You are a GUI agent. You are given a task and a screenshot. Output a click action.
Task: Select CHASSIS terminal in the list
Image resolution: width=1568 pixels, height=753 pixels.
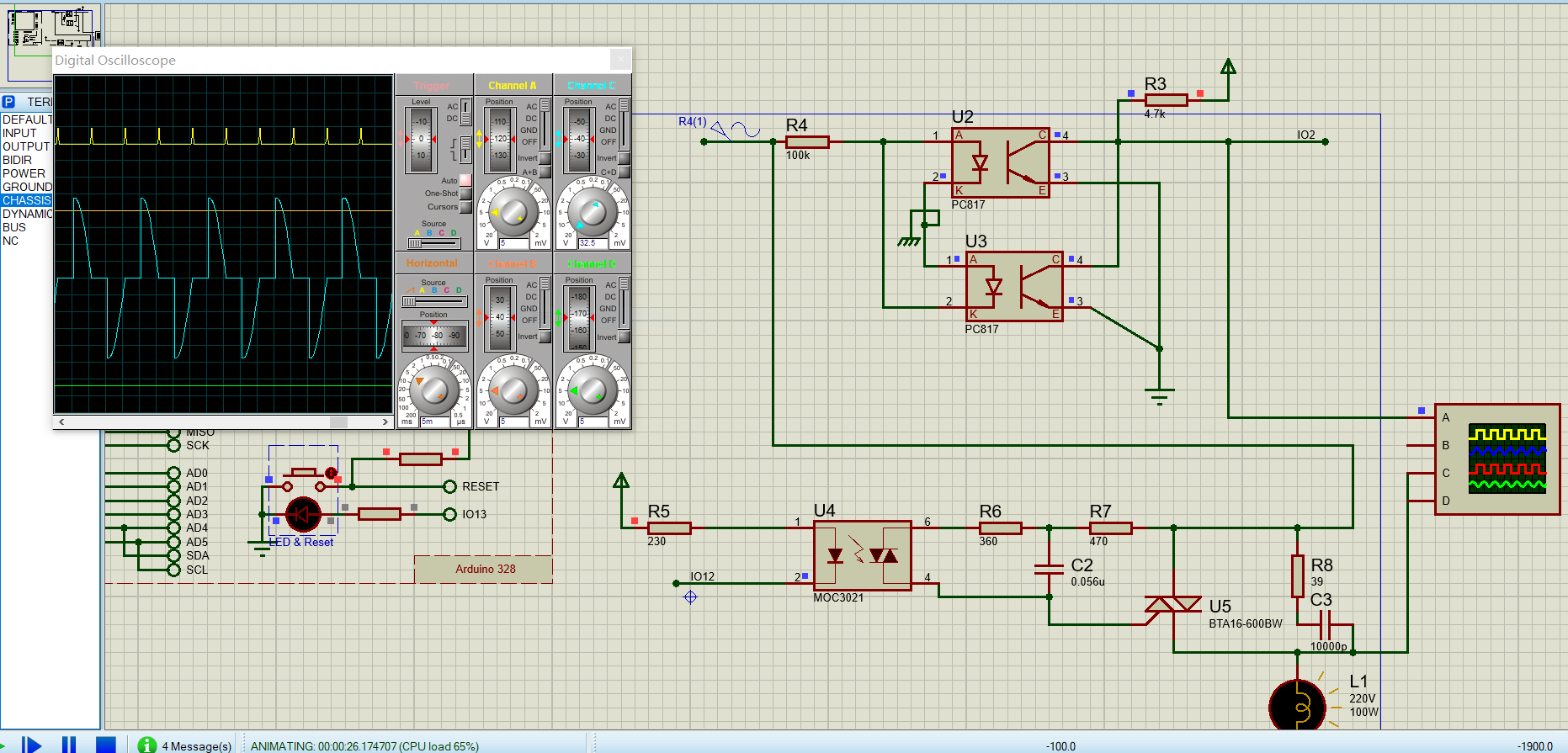(x=27, y=200)
